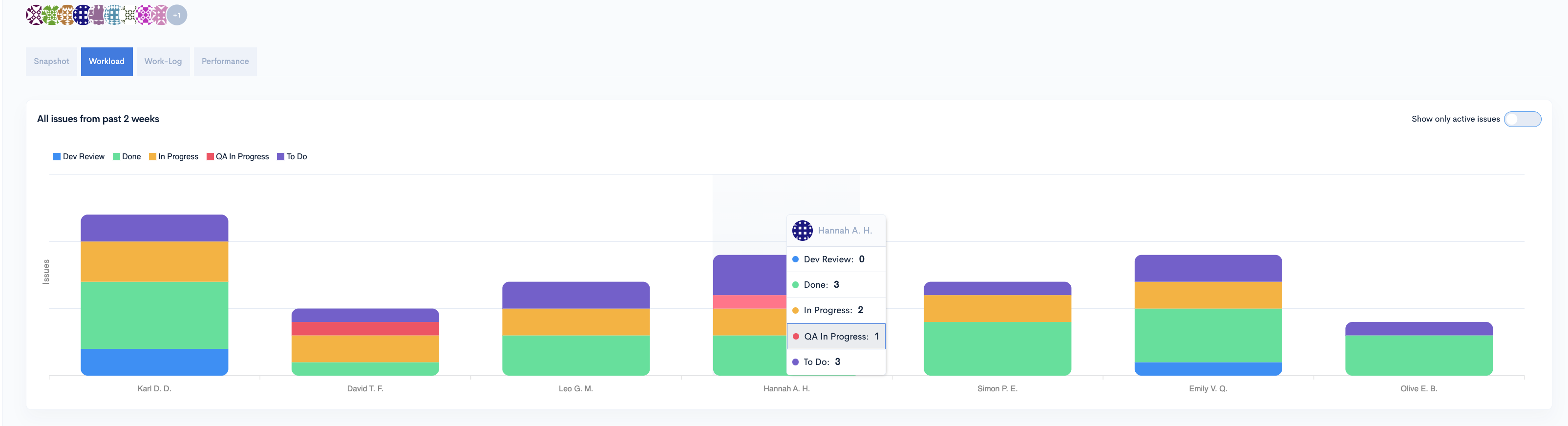Image resolution: width=1568 pixels, height=426 pixels.
Task: Click tooltip row In Progress: 2
Action: pyautogui.click(x=836, y=310)
